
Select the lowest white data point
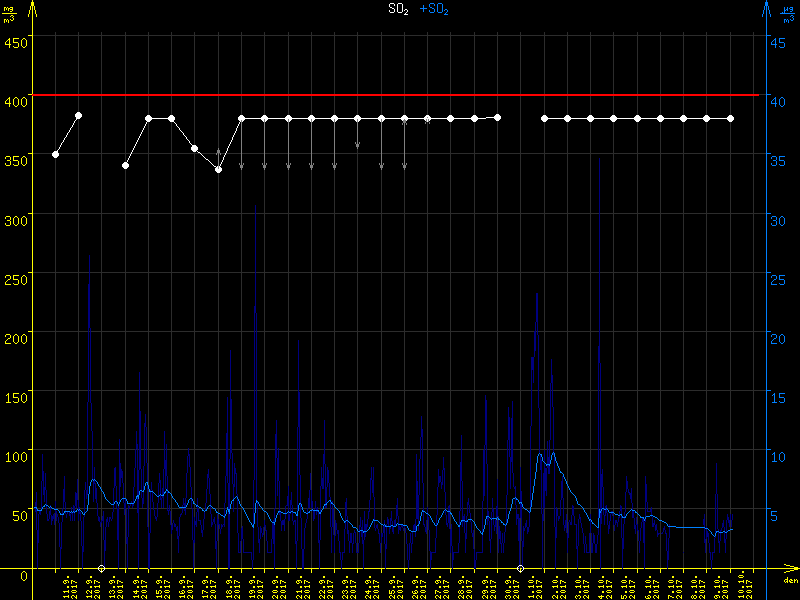[x=218, y=170]
